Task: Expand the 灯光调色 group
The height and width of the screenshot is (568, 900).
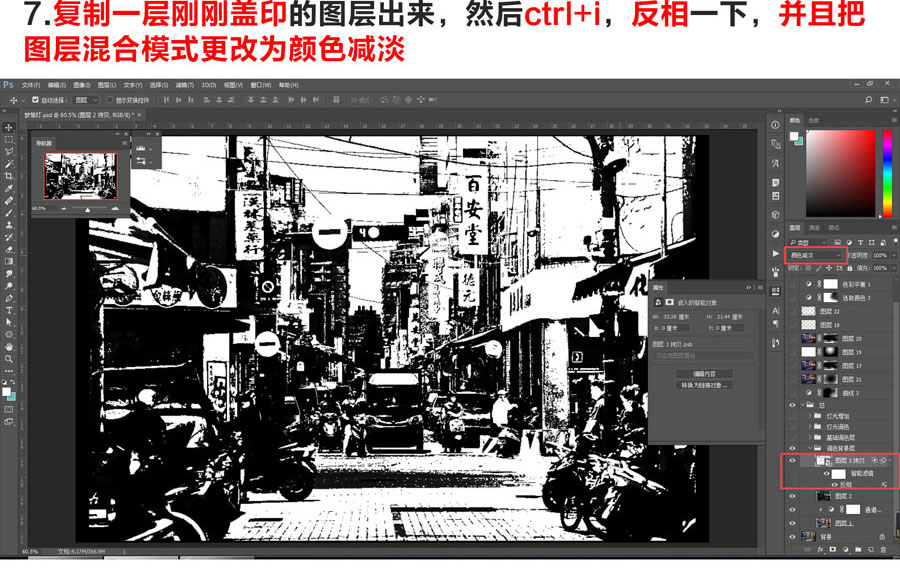Action: [810, 427]
